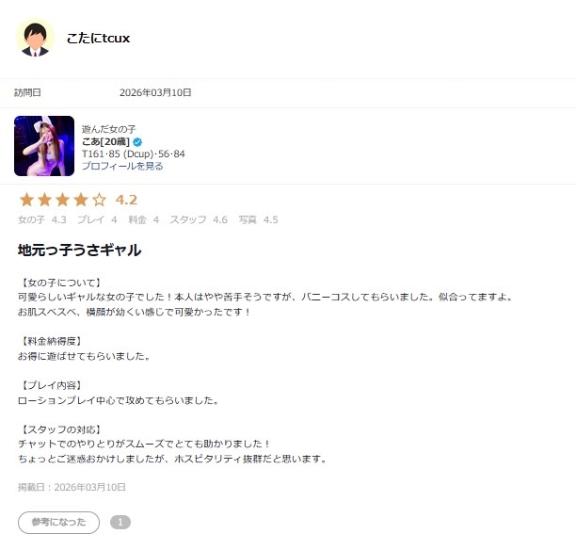Viewport: 576px width, 549px height.
Task: Click the name こあ[20歳]
Action: click(106, 141)
